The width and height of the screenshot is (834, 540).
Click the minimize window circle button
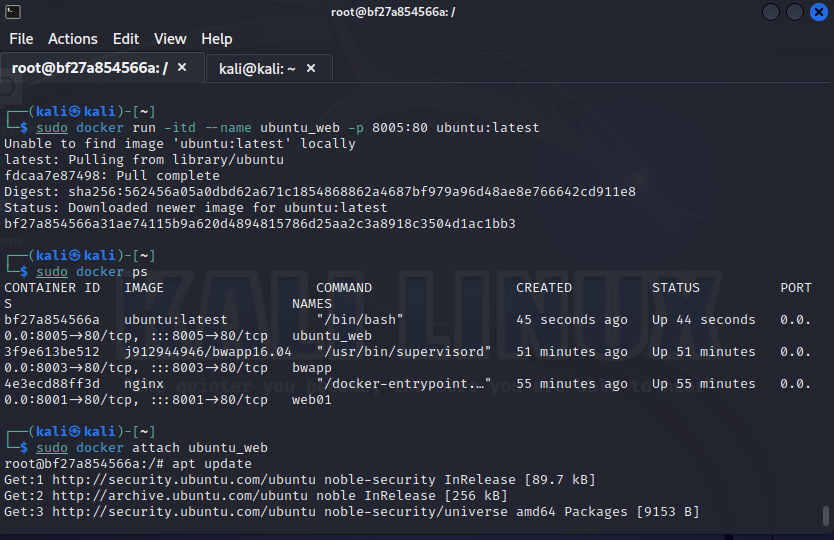771,12
